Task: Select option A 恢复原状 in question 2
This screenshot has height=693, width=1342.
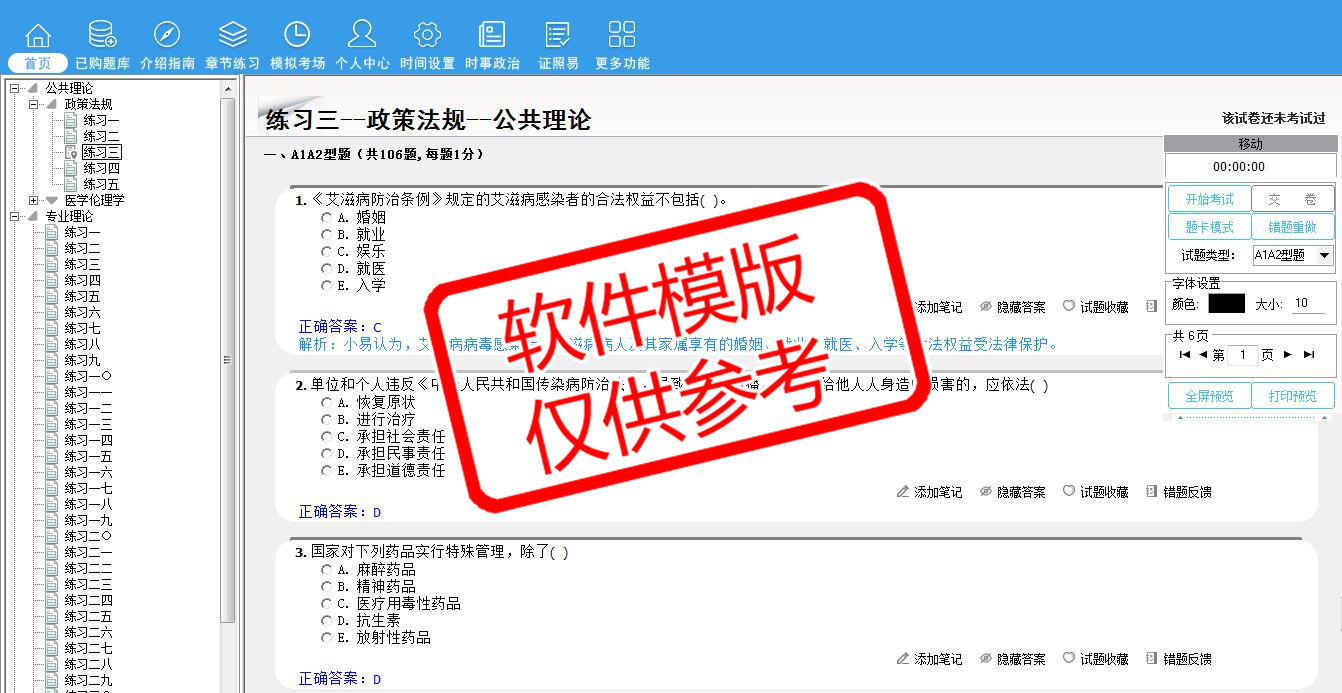Action: click(327, 403)
